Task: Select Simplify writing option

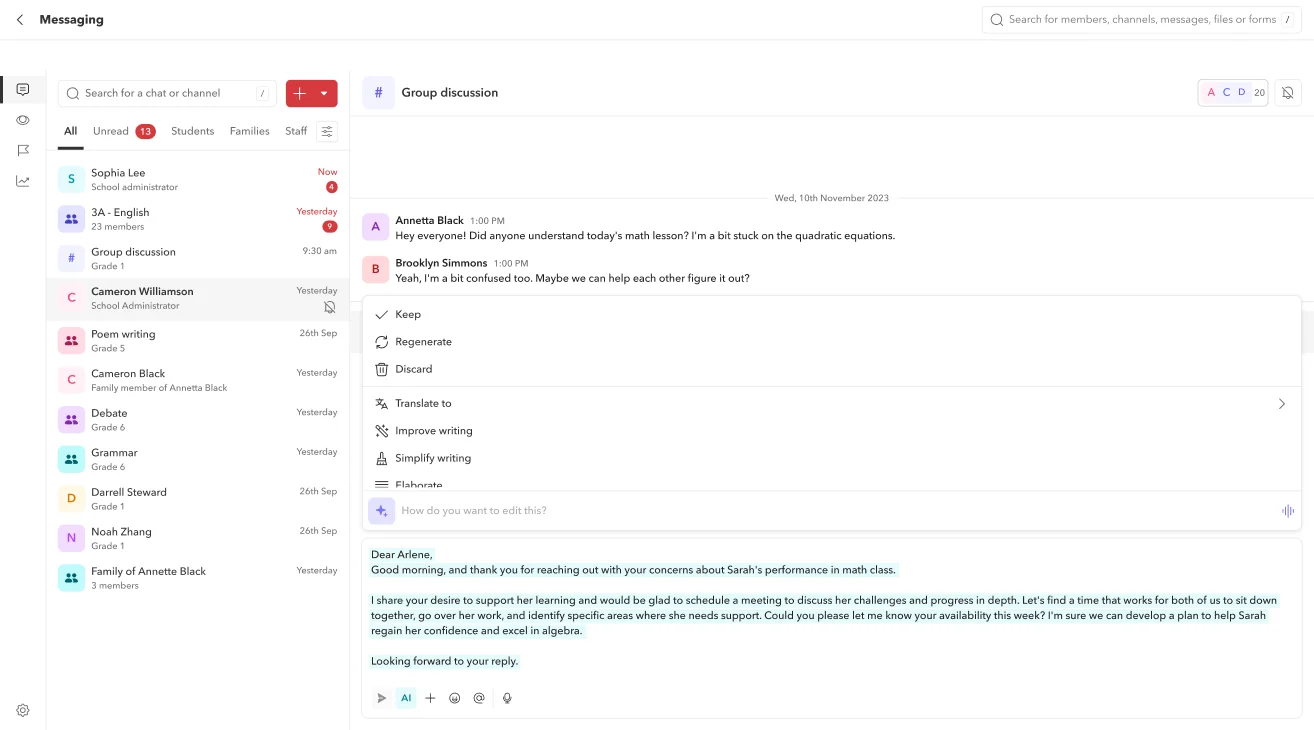Action: point(832,458)
